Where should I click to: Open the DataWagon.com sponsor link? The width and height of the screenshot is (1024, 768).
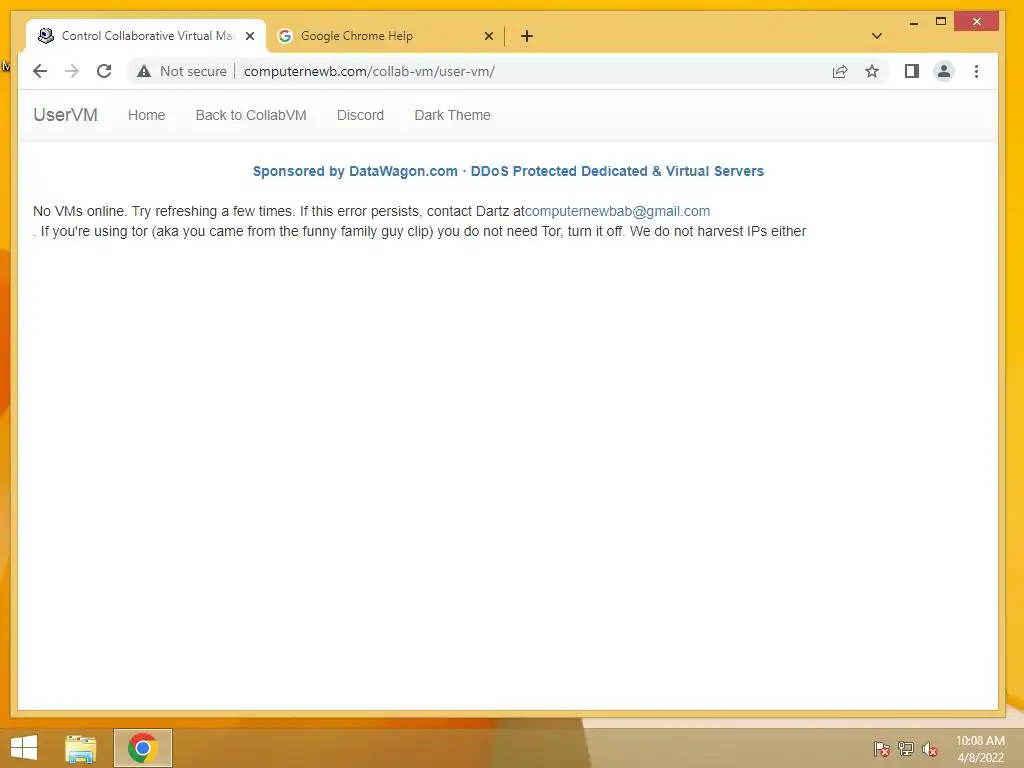[508, 171]
